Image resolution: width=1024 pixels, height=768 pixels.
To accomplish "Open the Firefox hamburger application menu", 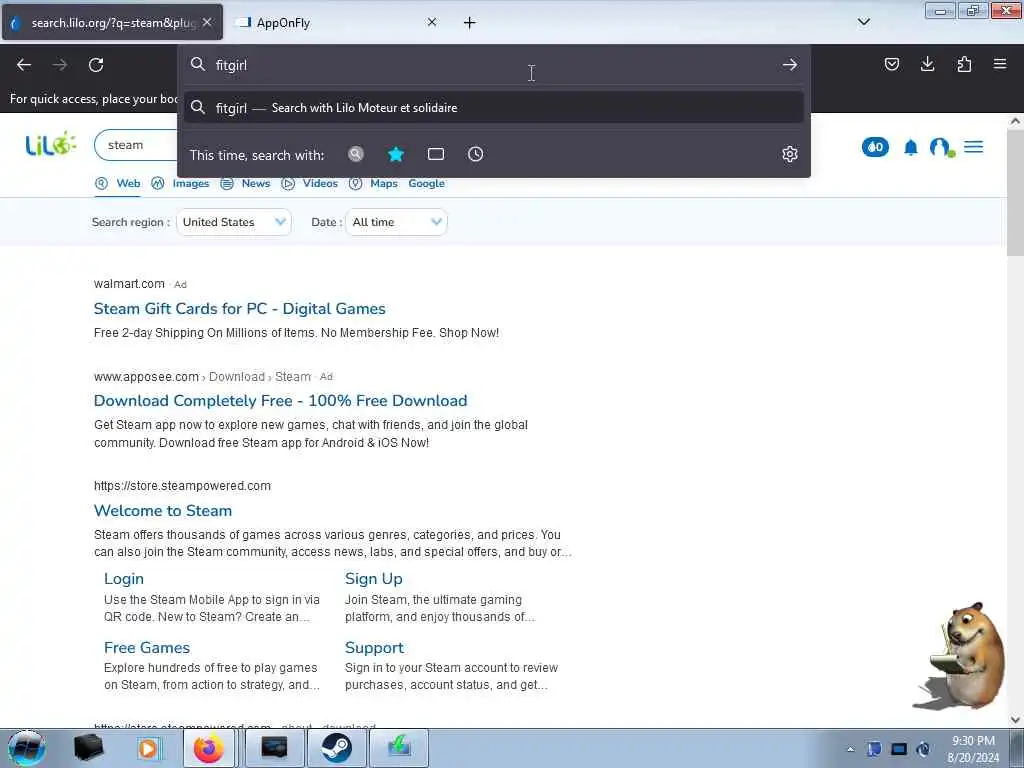I will 1000,64.
